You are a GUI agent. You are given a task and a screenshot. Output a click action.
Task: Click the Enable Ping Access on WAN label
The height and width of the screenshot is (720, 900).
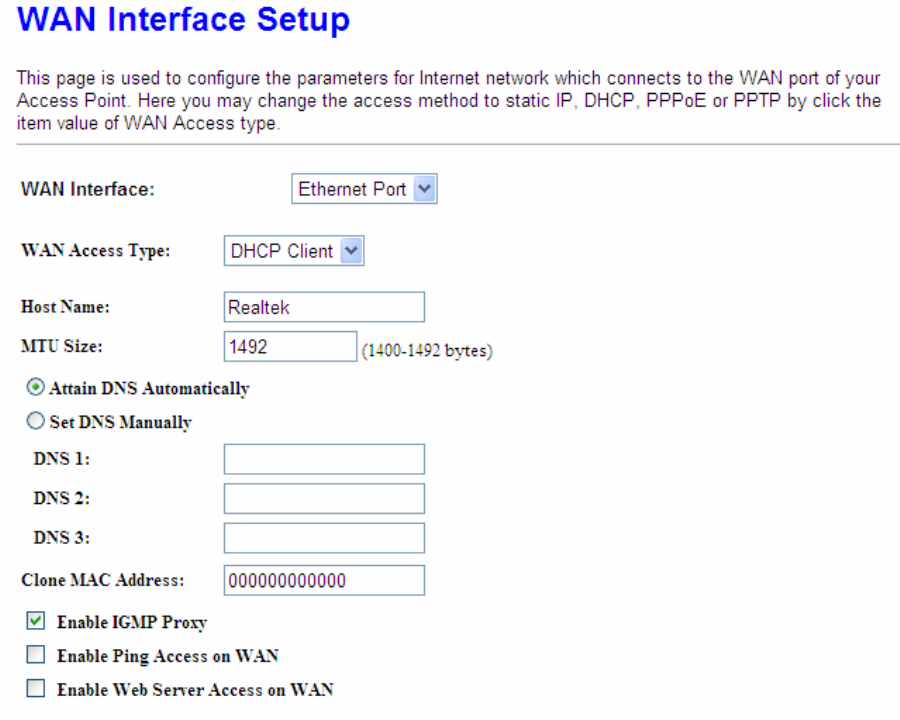click(168, 656)
